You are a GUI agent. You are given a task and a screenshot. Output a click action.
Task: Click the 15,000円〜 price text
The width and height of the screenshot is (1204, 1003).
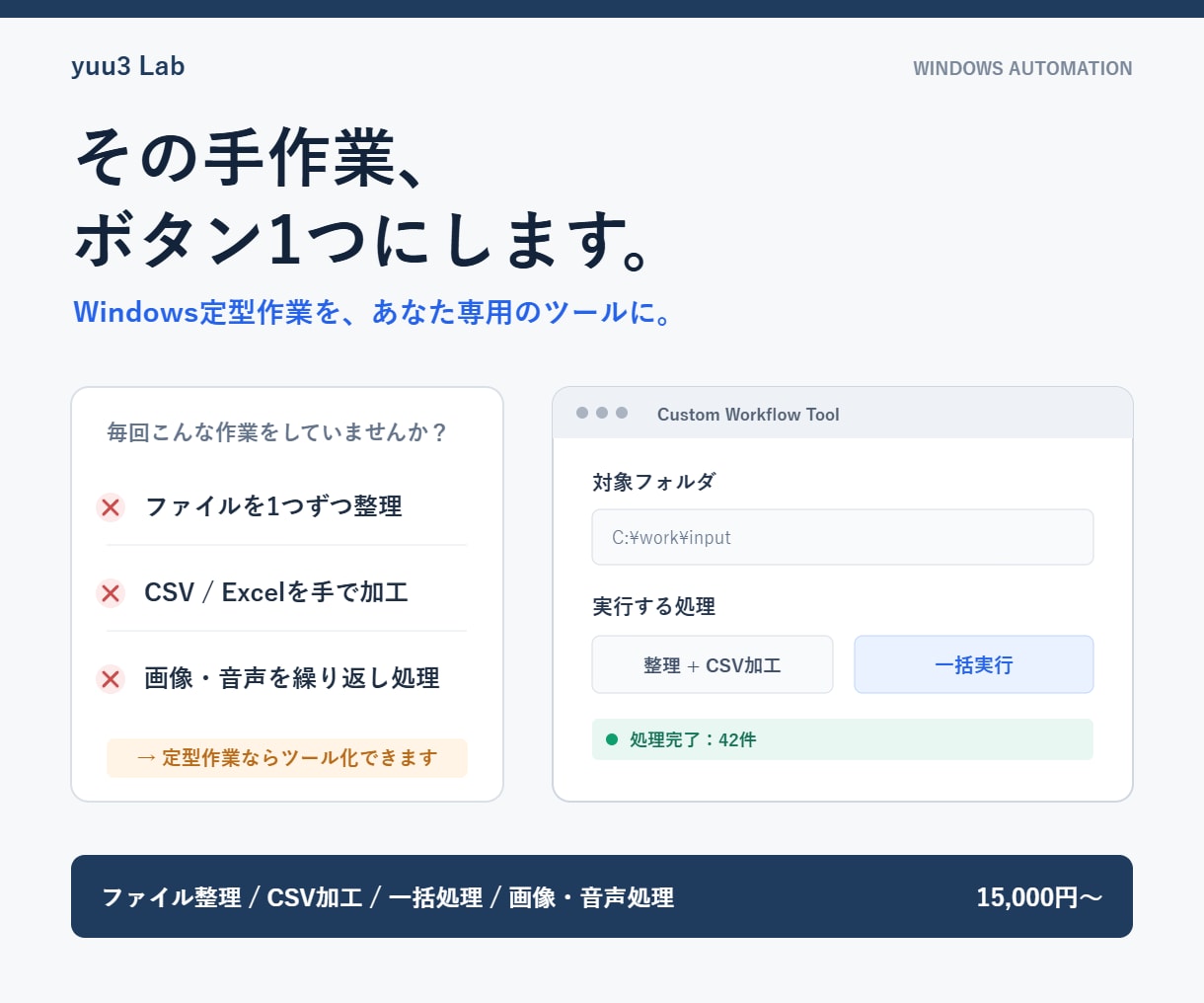[x=1039, y=897]
